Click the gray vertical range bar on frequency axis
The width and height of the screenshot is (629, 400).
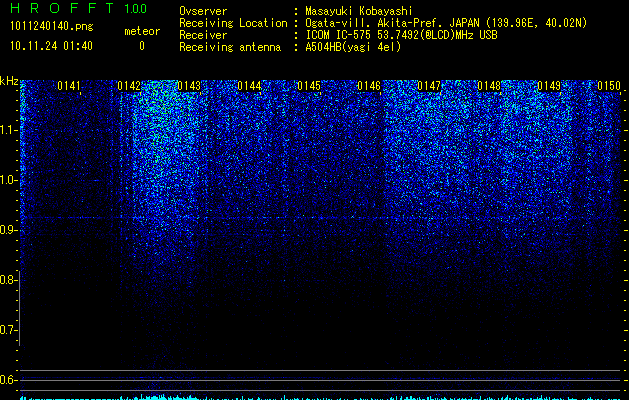[19, 308]
